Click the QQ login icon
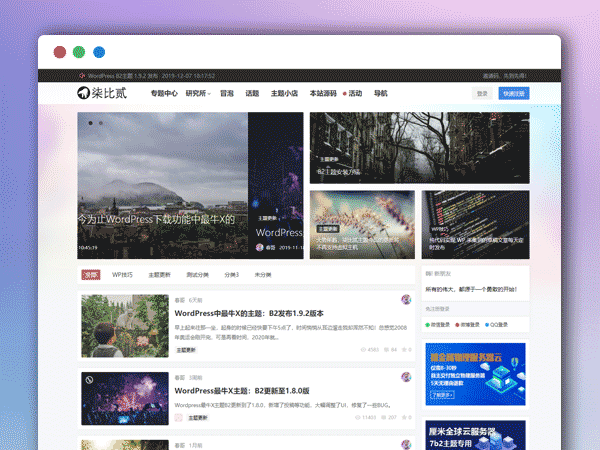The image size is (600, 450). click(485, 324)
